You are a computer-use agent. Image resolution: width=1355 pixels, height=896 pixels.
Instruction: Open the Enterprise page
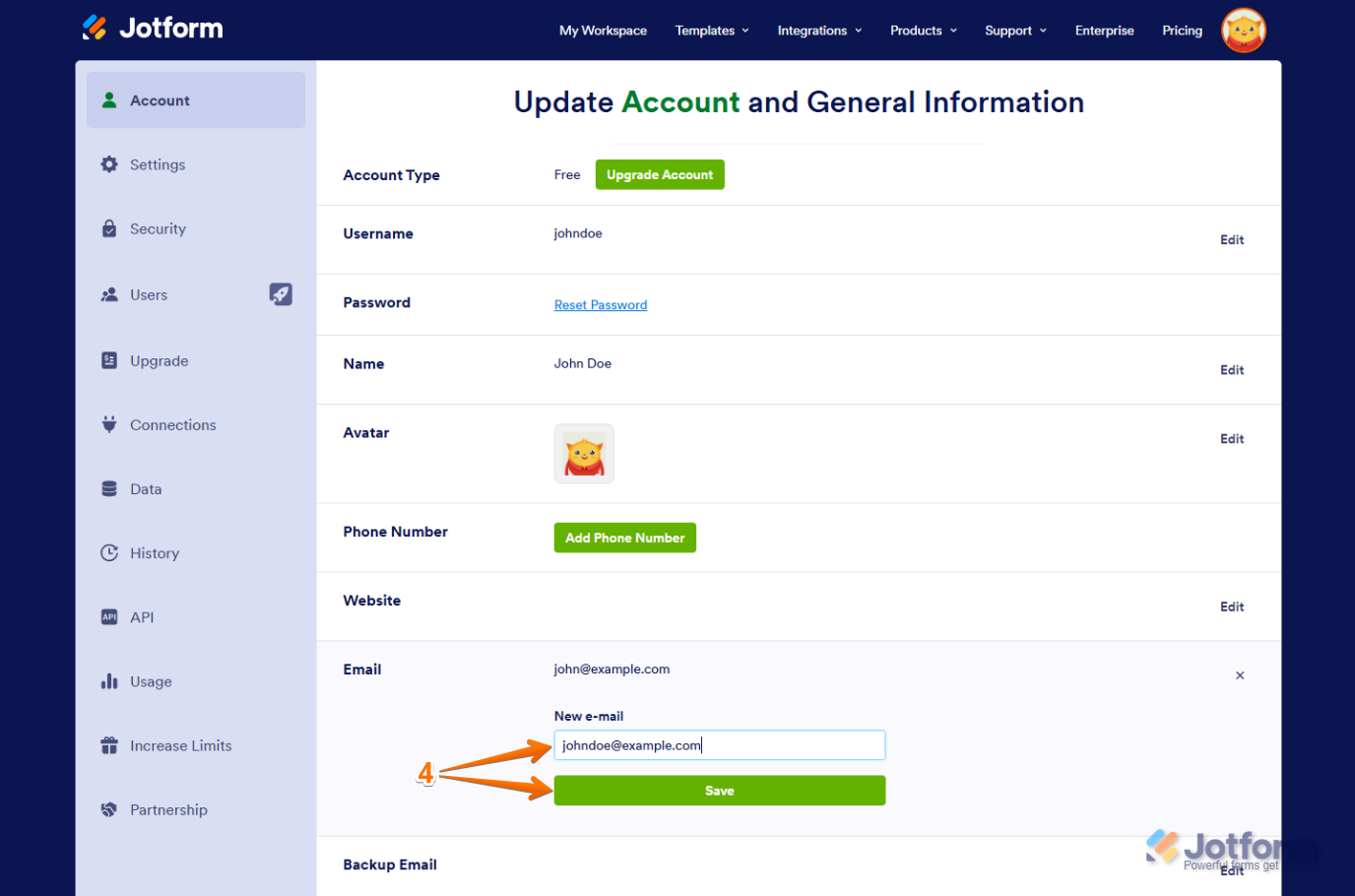tap(1104, 31)
